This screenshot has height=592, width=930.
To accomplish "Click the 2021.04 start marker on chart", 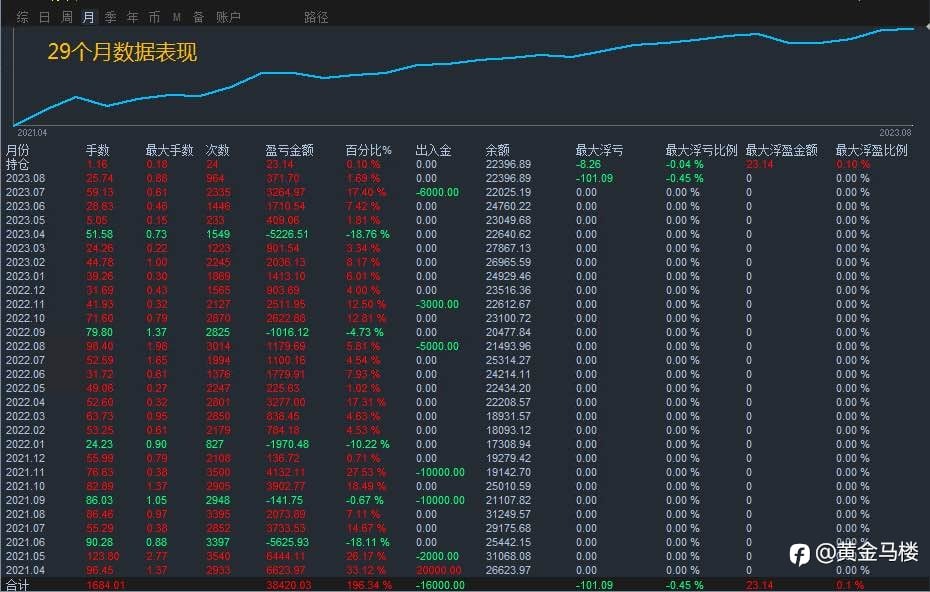I will pyautogui.click(x=32, y=133).
